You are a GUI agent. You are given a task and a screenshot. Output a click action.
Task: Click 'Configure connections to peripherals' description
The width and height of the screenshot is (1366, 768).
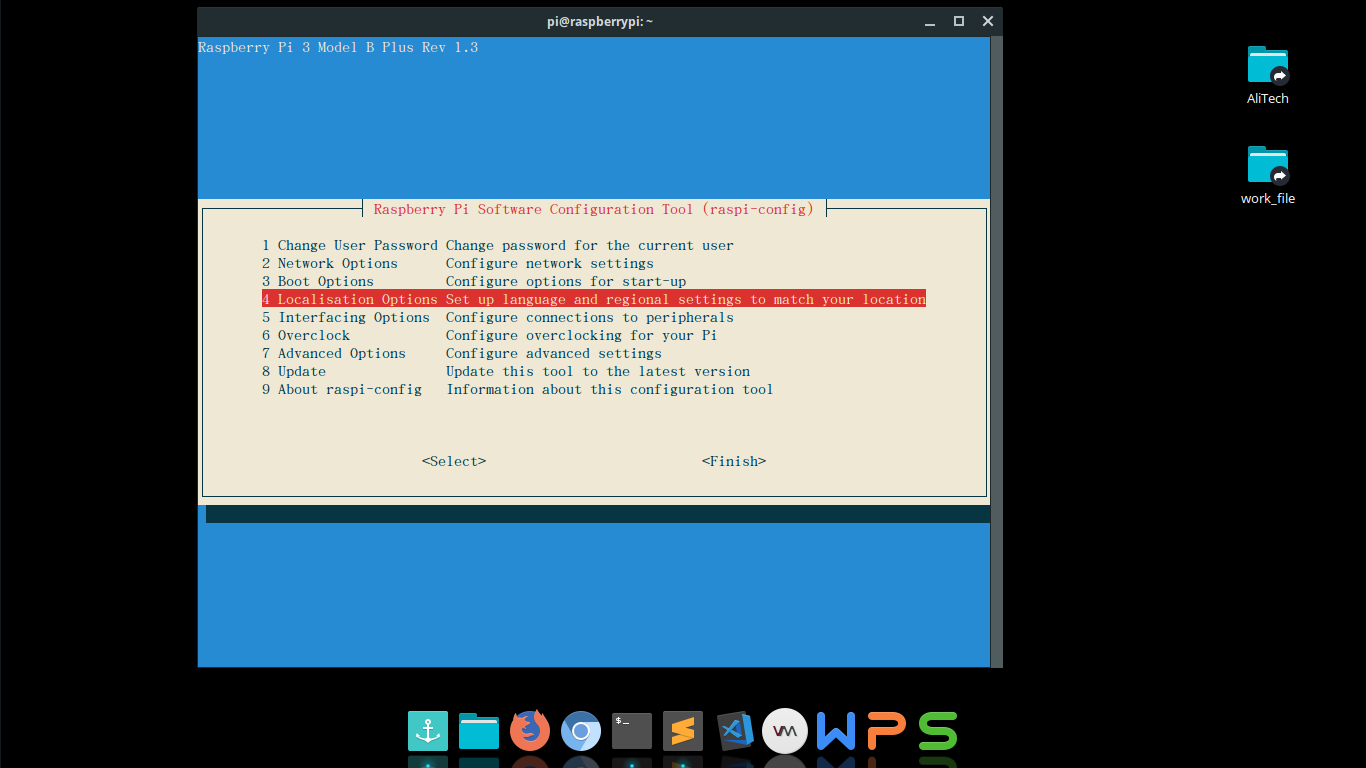point(590,317)
